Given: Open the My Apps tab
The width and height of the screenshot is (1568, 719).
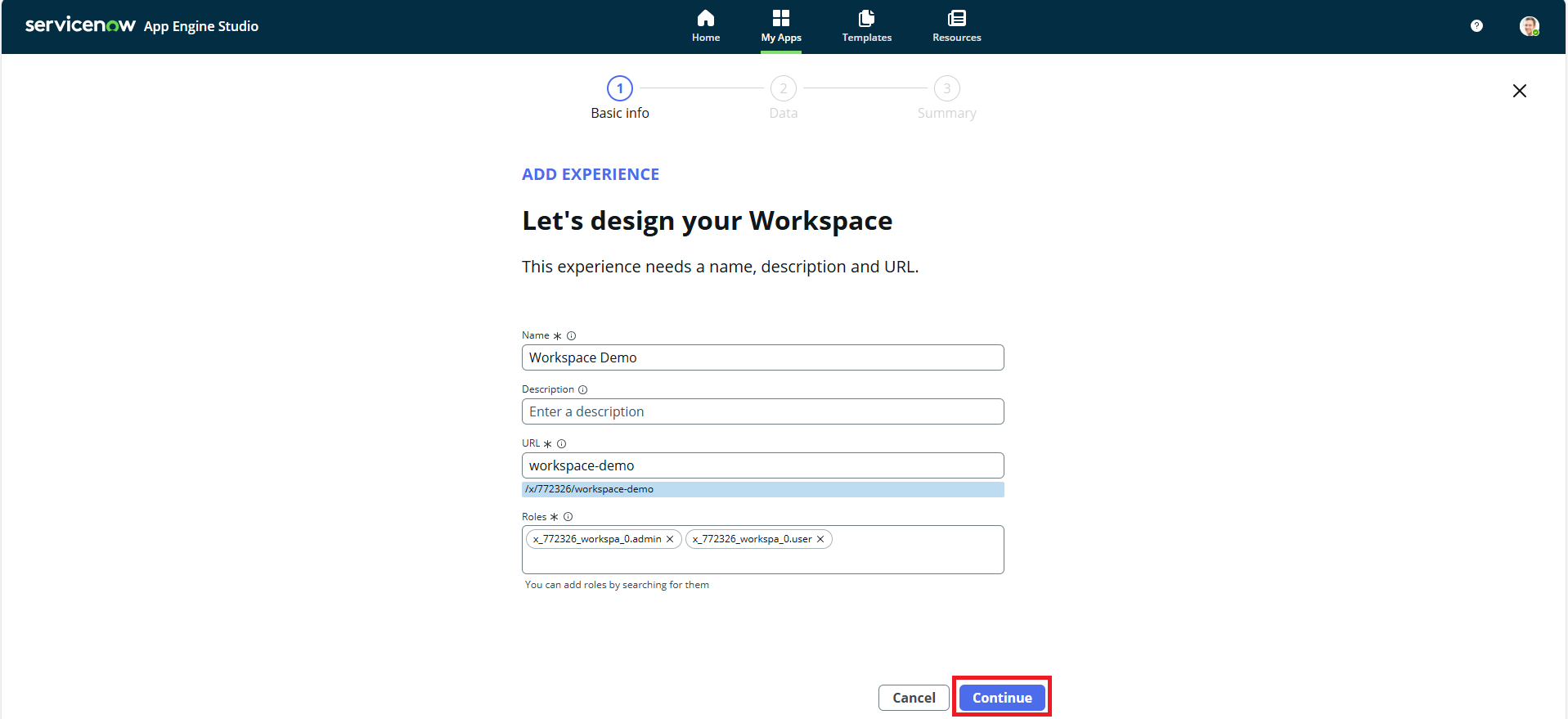Looking at the screenshot, I should point(780,26).
